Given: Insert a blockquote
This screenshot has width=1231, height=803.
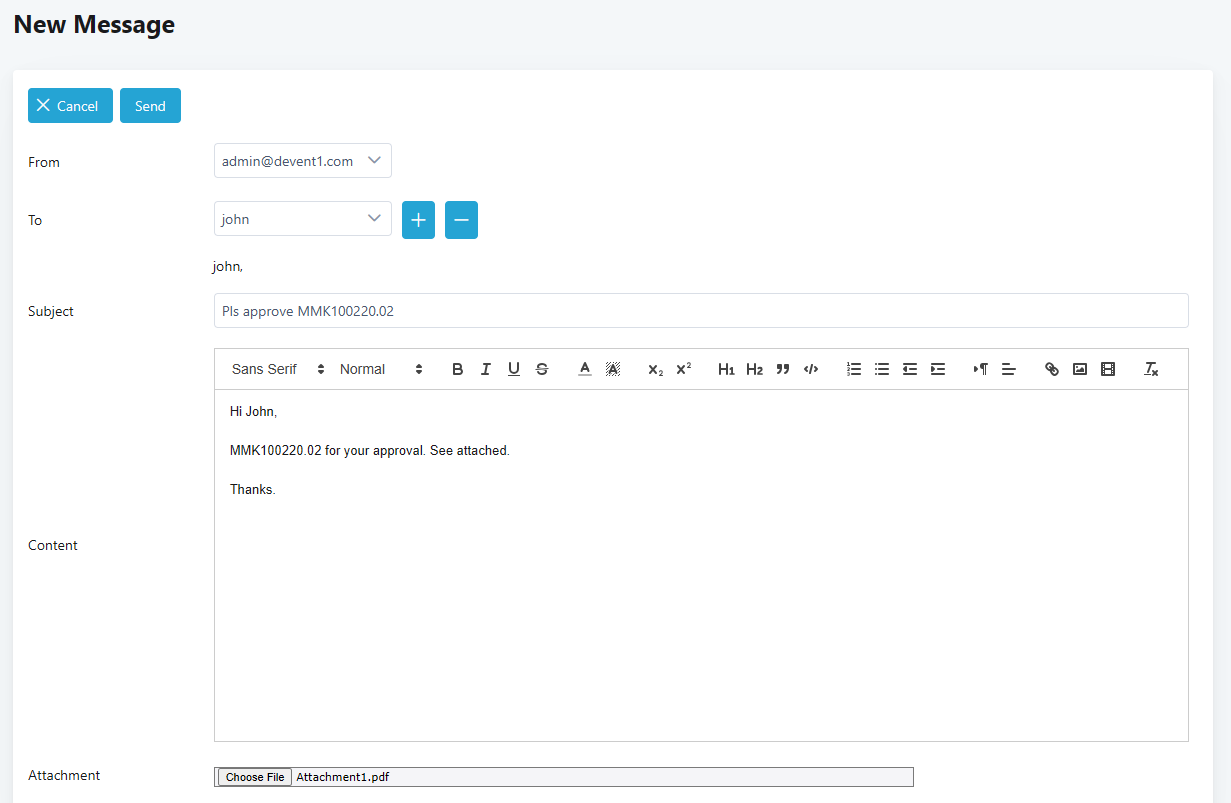Looking at the screenshot, I should 783,369.
